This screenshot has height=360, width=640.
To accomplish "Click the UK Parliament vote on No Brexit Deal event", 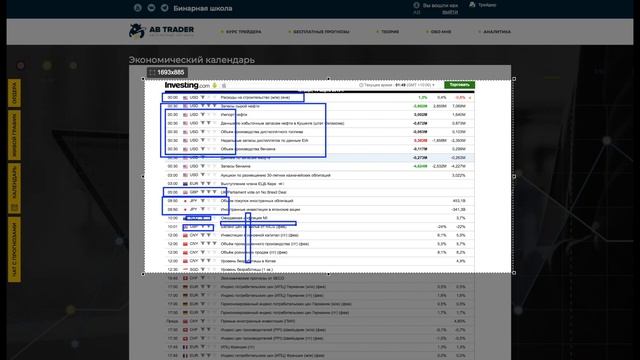I will click(x=253, y=192).
